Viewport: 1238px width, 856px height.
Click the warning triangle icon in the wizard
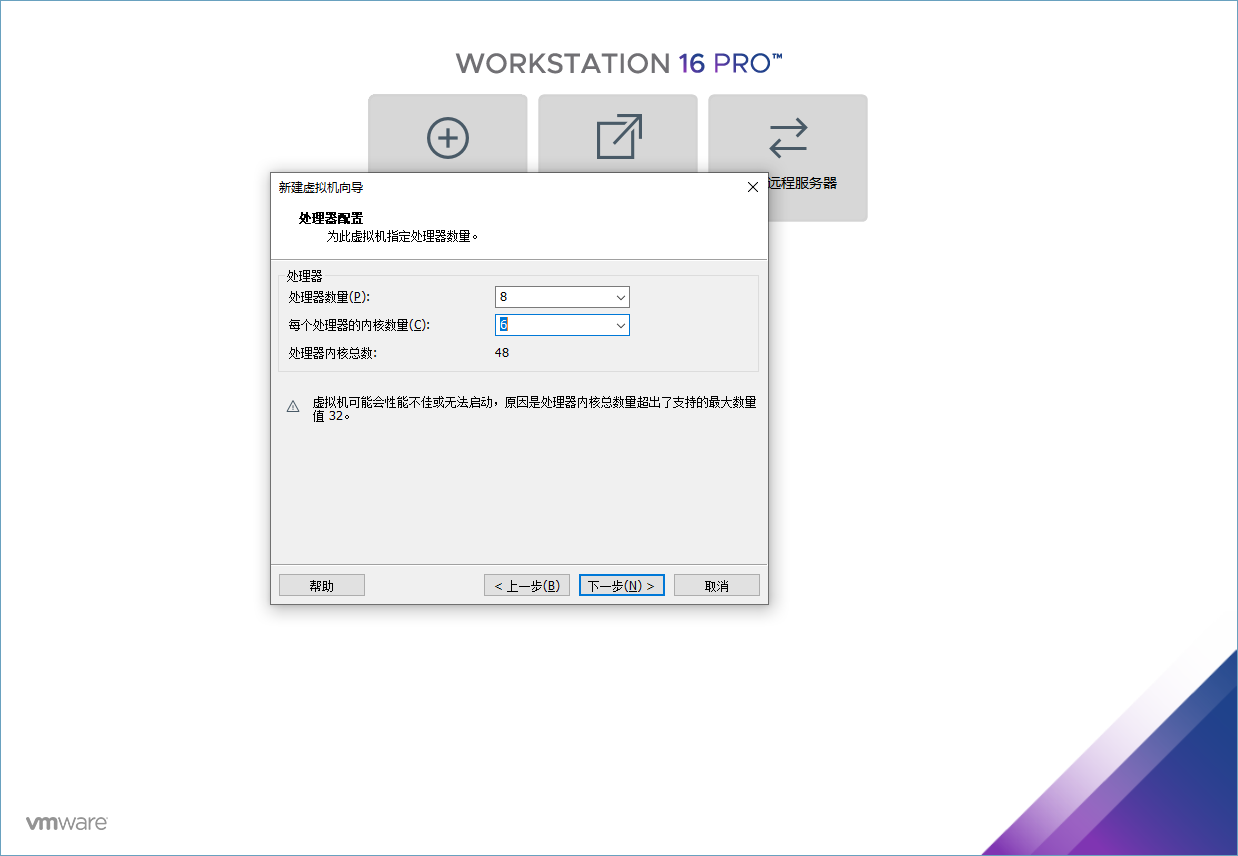pos(293,407)
